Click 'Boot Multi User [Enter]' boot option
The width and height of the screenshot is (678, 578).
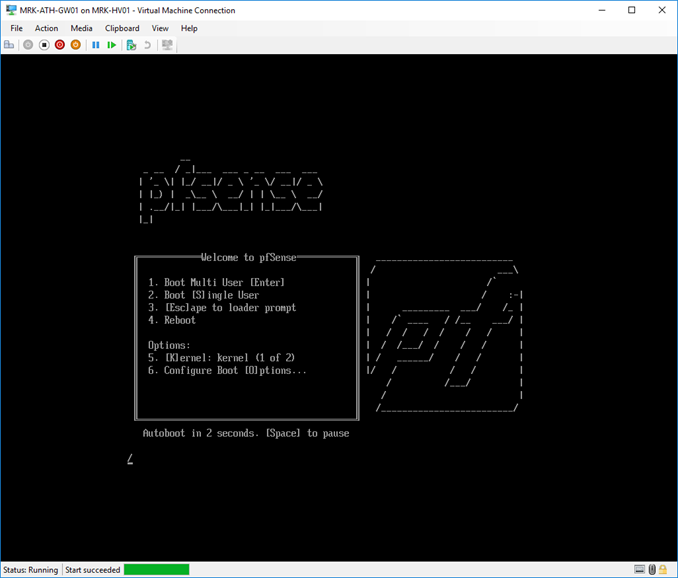click(216, 282)
